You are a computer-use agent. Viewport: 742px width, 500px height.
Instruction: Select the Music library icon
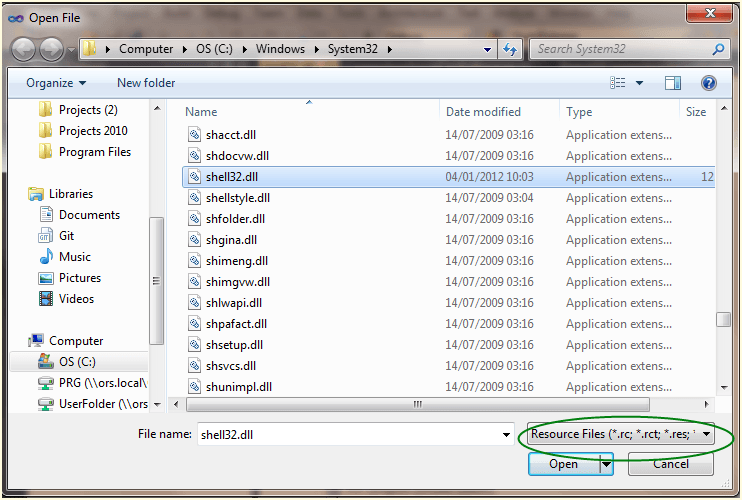coord(46,257)
